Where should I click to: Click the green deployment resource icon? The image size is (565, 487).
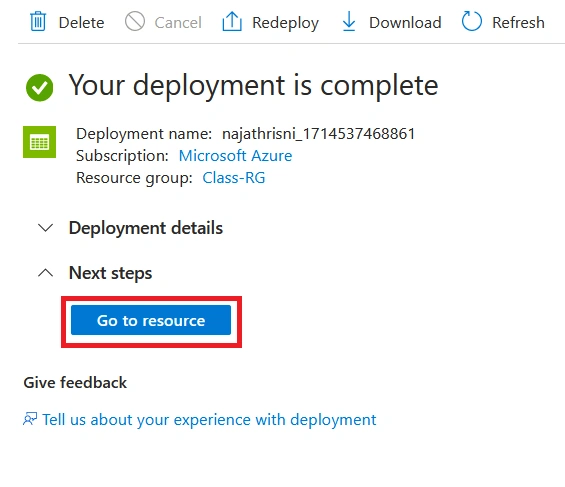tap(39, 142)
